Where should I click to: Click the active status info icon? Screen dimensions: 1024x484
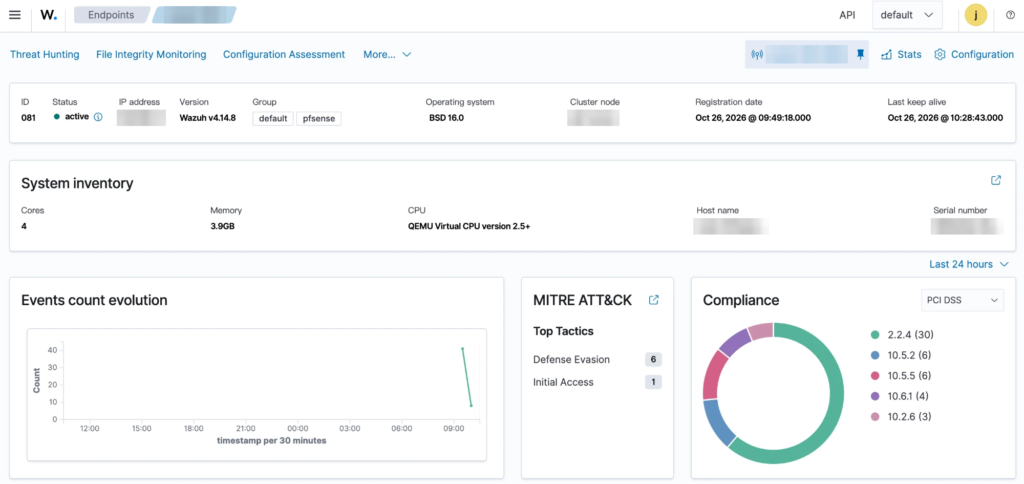pos(98,118)
